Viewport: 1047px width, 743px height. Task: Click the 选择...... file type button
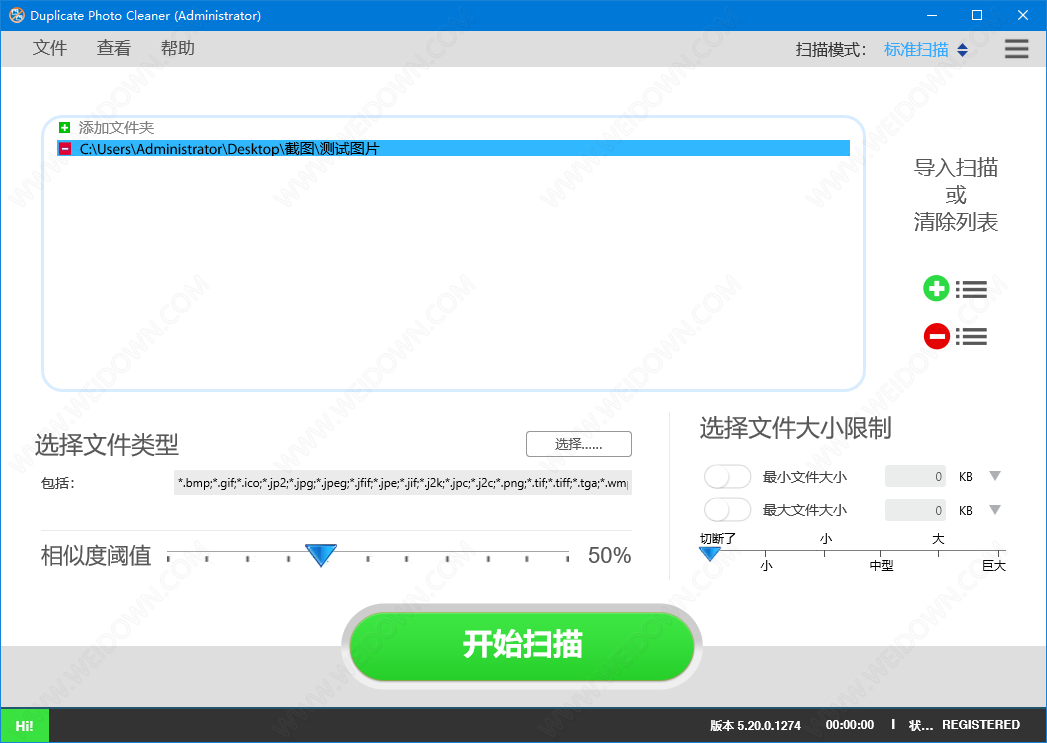[579, 444]
